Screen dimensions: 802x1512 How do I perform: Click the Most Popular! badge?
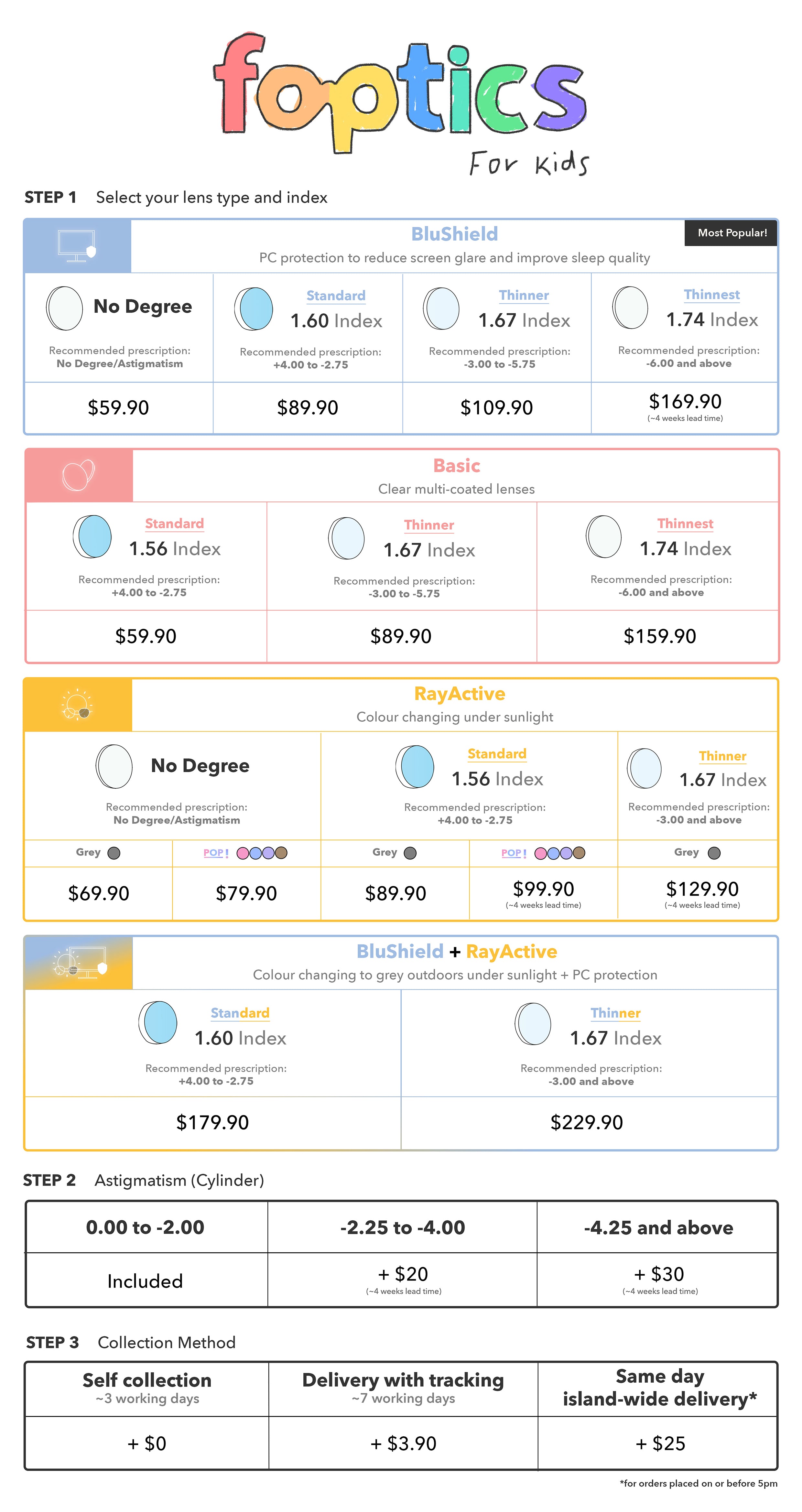[732, 233]
